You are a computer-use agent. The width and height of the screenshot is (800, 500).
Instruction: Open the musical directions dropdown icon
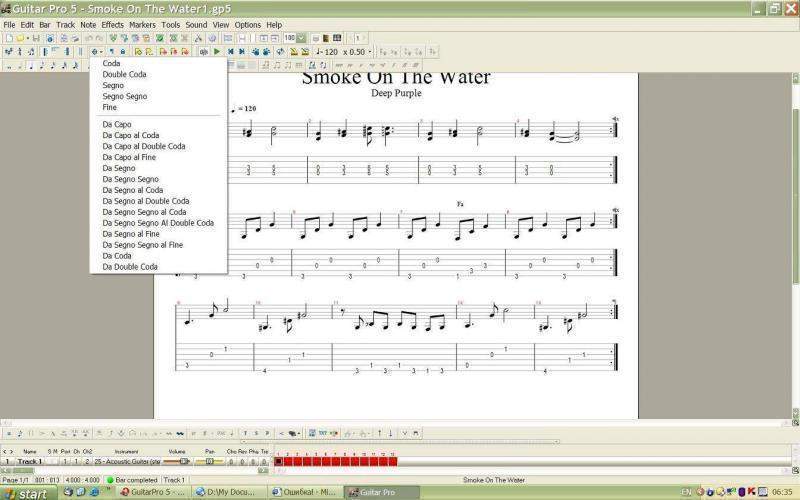tap(97, 51)
